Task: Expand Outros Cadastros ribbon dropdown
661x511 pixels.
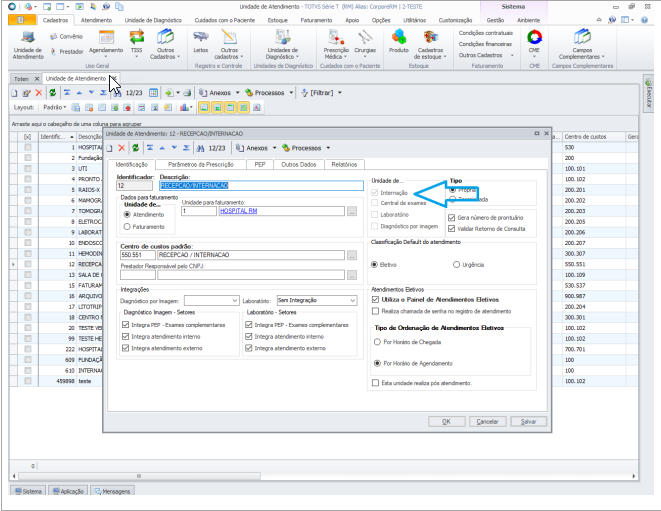Action: pos(486,55)
